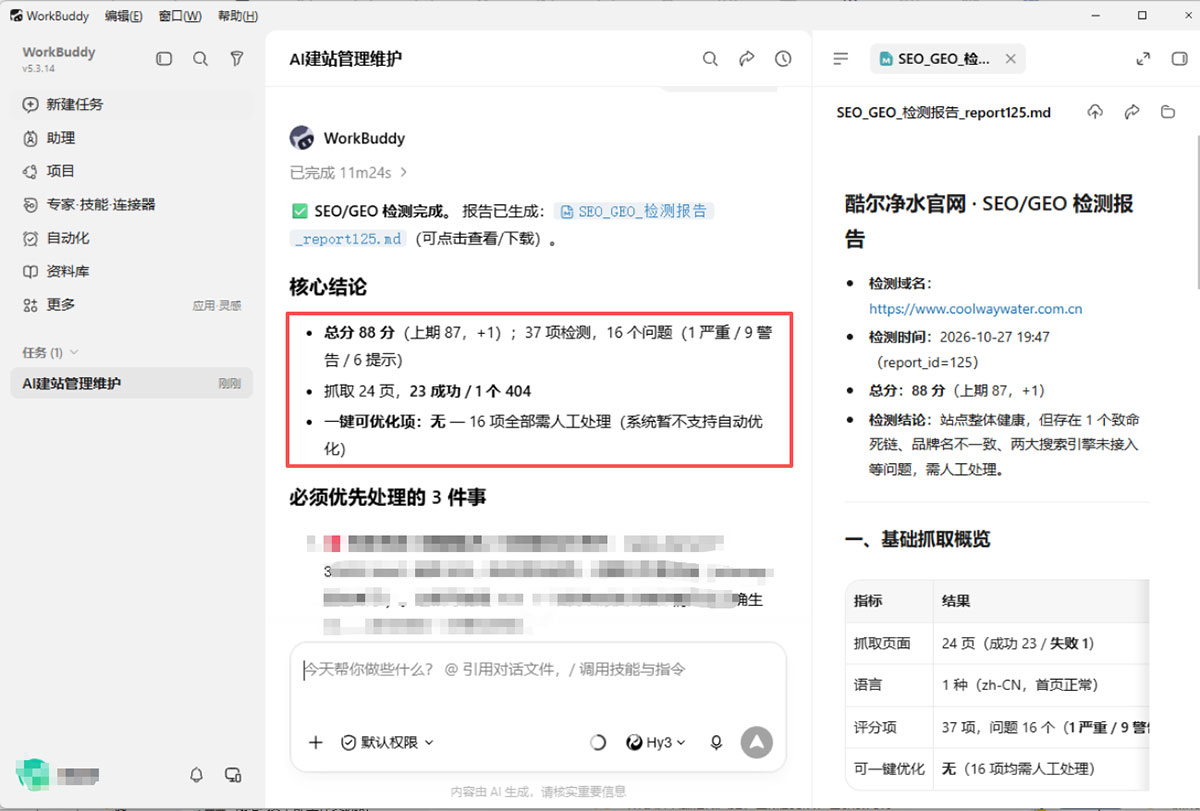Open the 帮助(H) menu

(237, 16)
